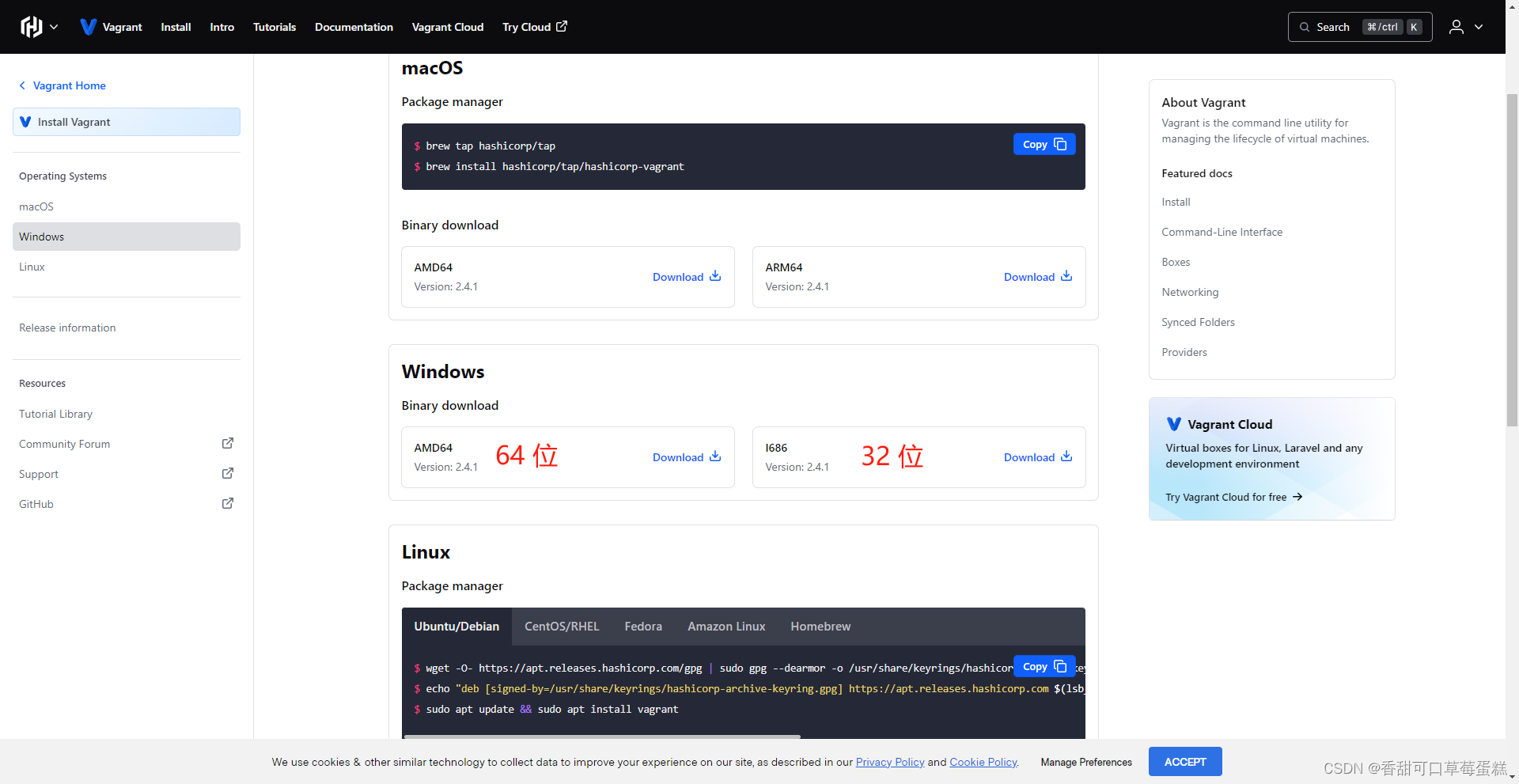Download the macOS AMD64 binary
Image resolution: width=1519 pixels, height=784 pixels.
(x=687, y=277)
